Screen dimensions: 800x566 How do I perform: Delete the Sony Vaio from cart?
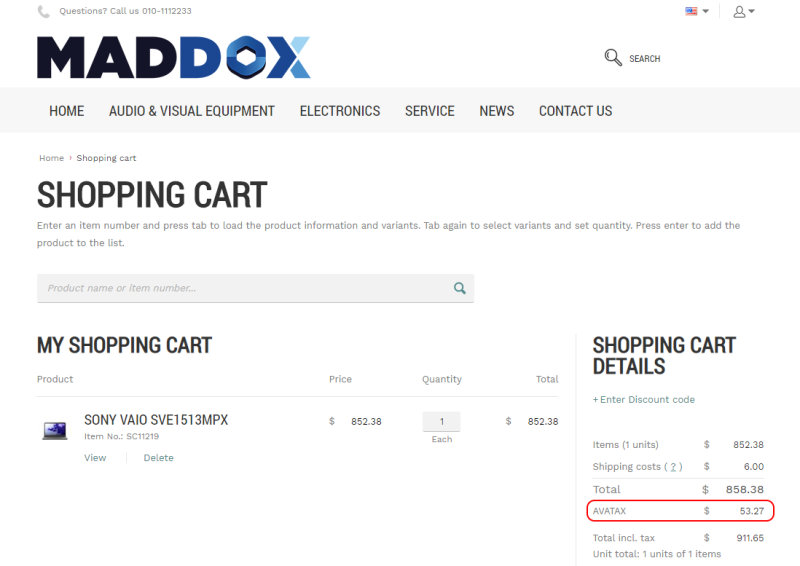[x=158, y=458]
